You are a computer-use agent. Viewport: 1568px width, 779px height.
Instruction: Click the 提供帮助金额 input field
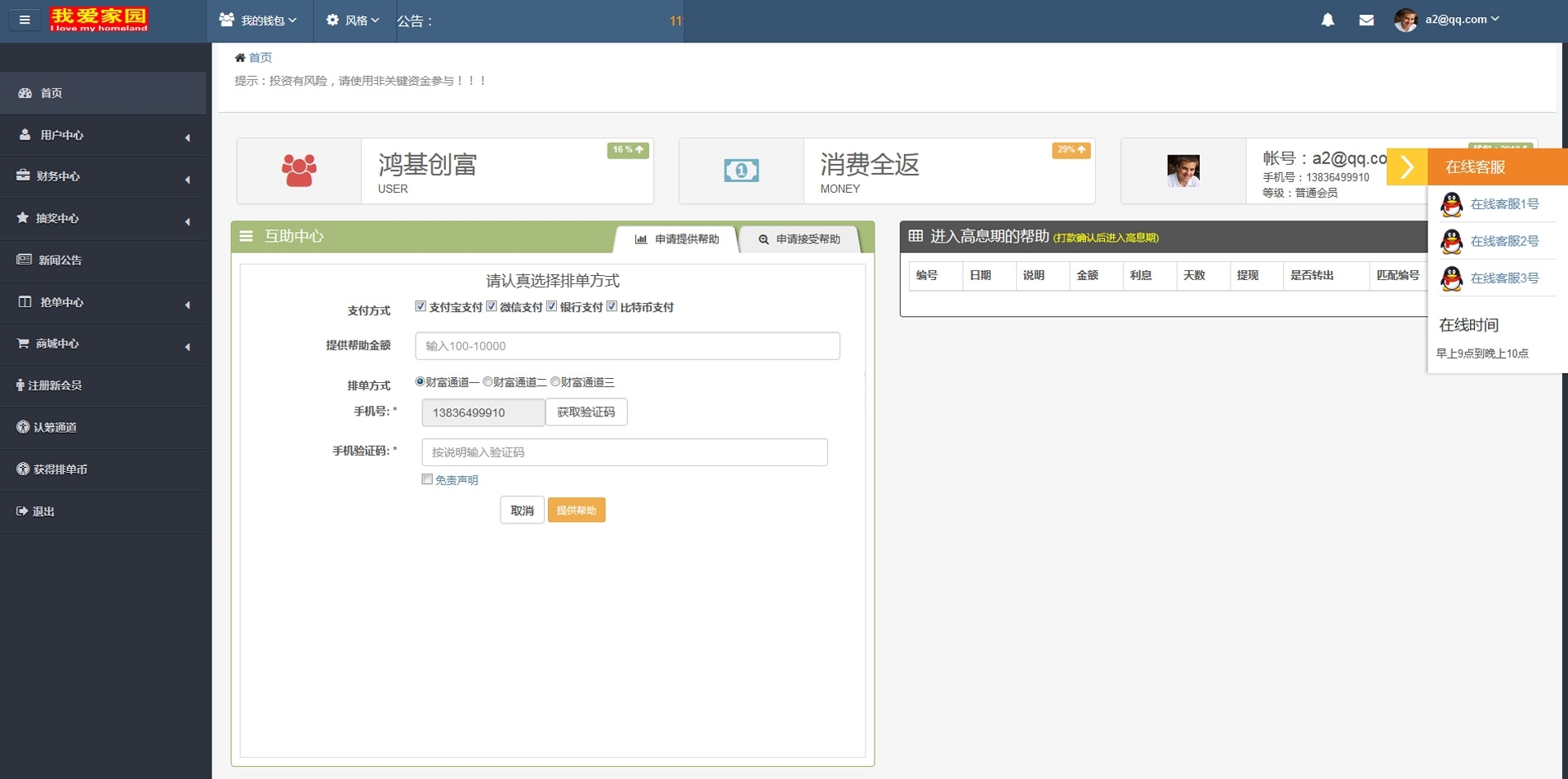627,346
